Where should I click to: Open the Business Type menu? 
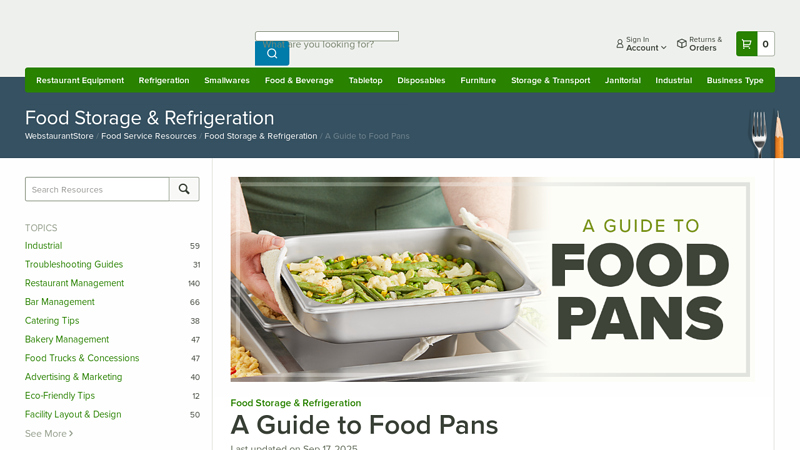pos(735,80)
